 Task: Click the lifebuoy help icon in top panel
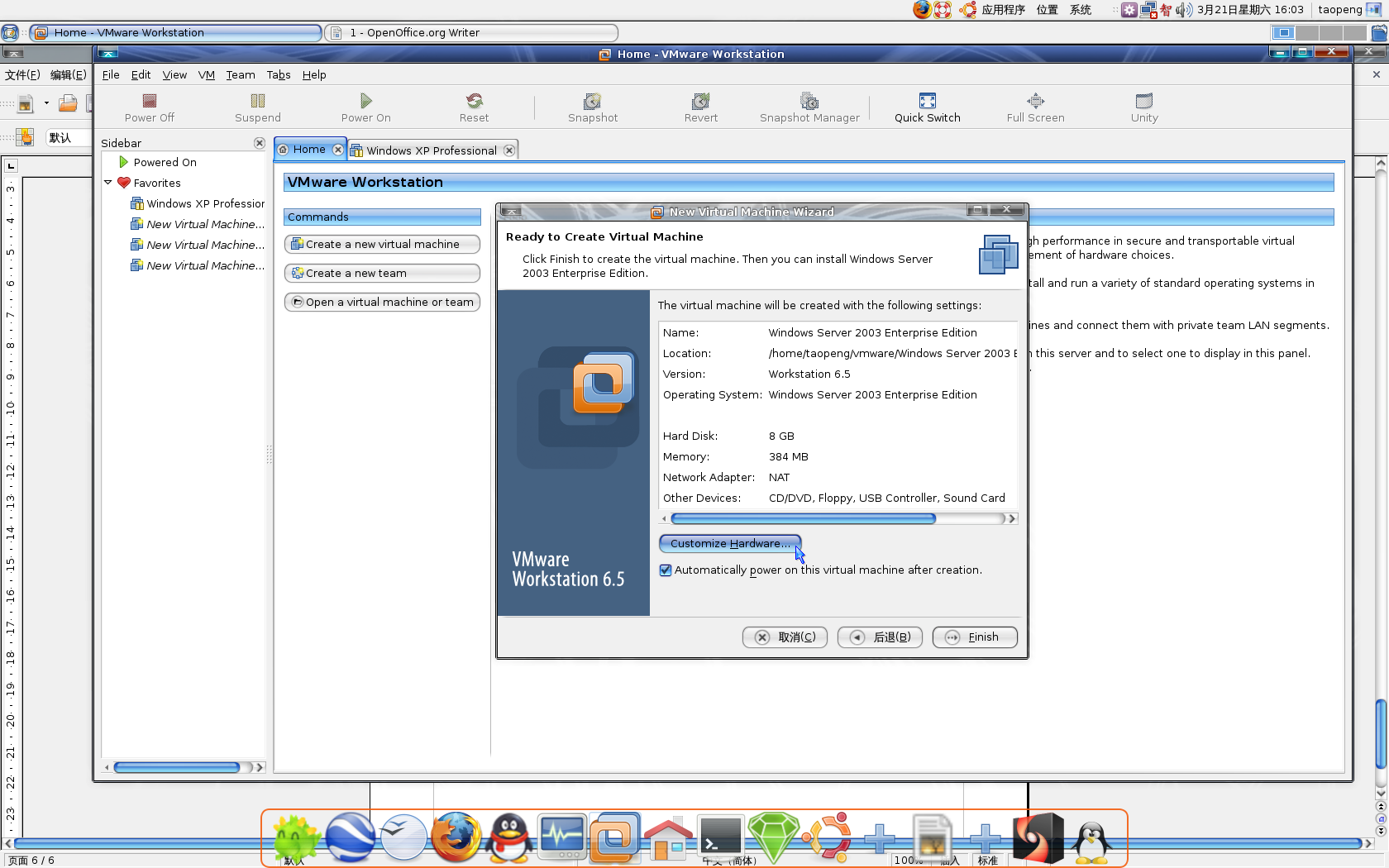(943, 10)
